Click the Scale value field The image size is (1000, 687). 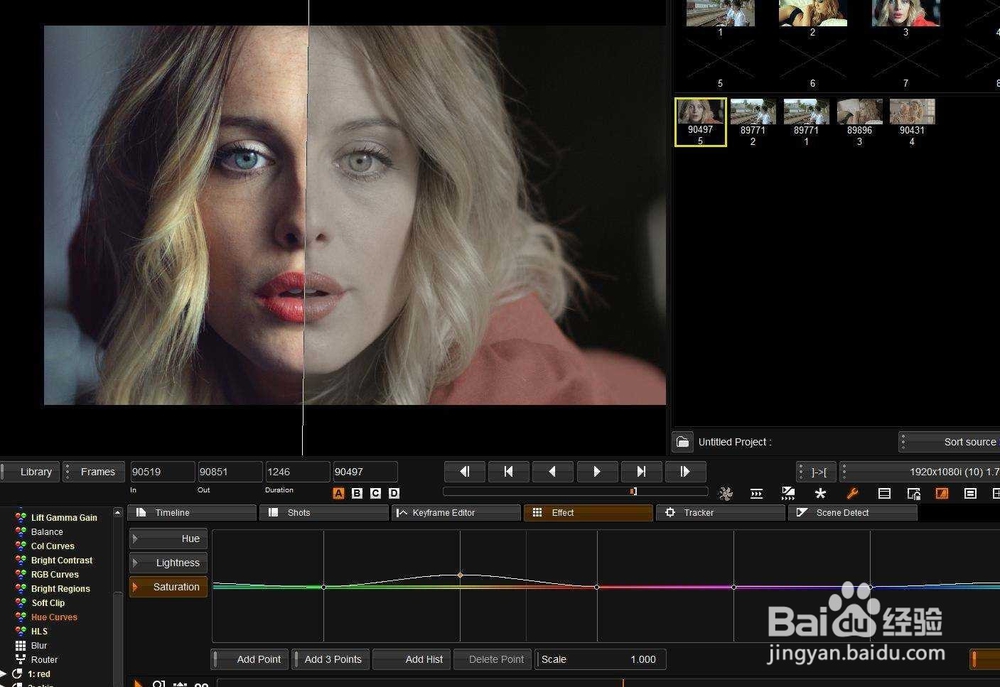pyautogui.click(x=600, y=660)
